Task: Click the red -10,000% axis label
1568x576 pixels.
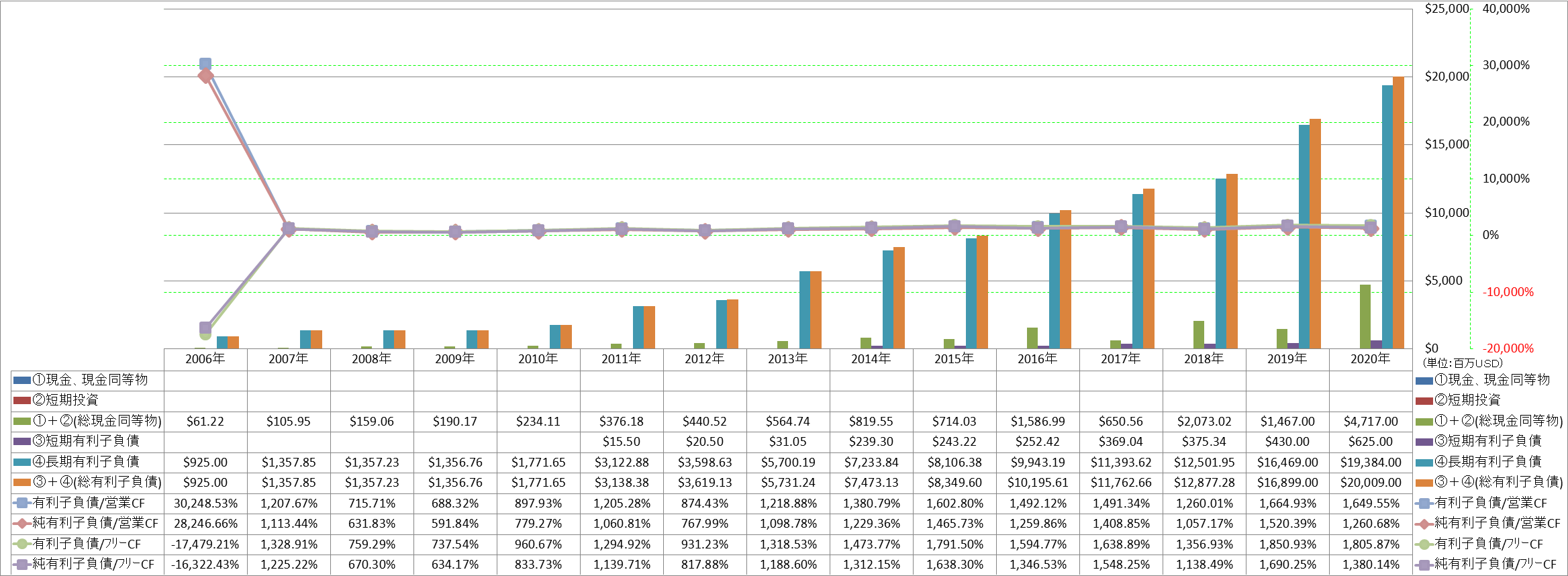Action: 1508,292
